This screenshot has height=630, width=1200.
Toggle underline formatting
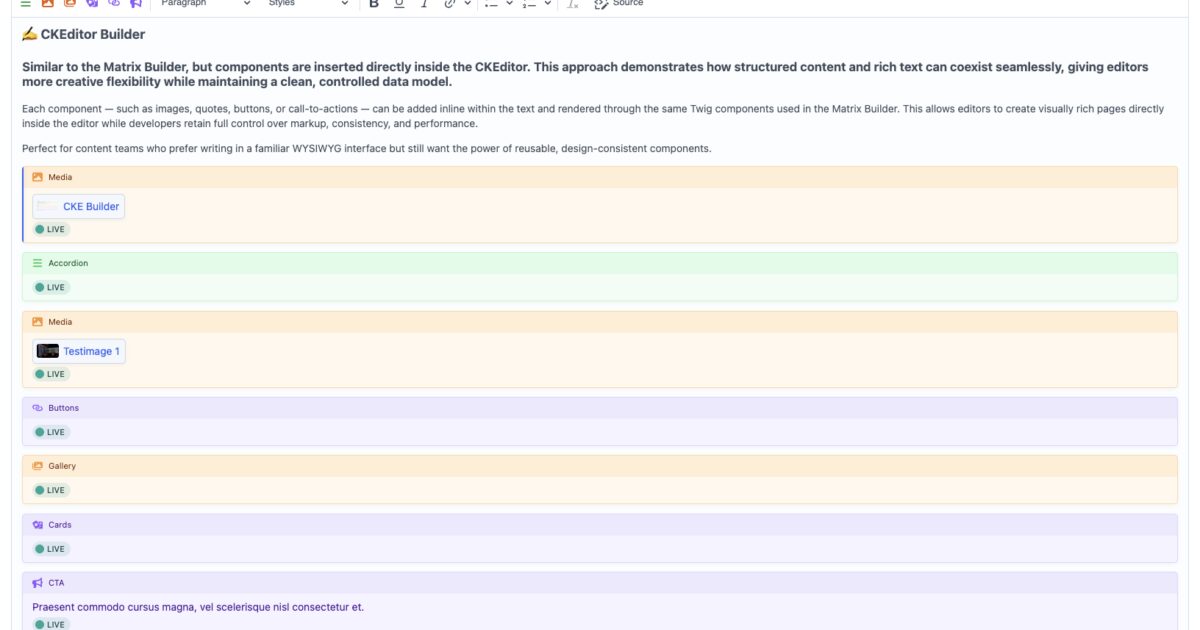(399, 3)
